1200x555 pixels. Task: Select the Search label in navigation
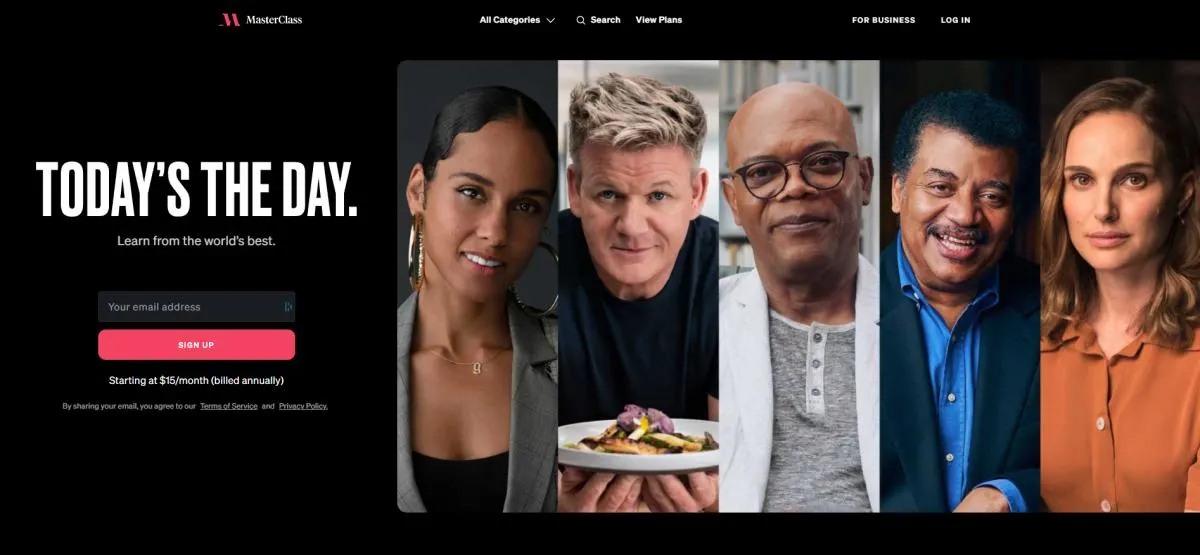pos(605,20)
